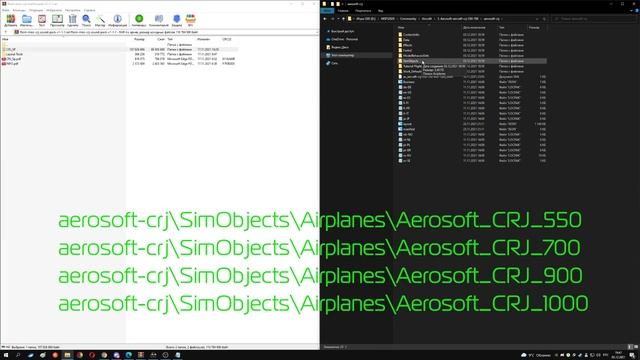The width and height of the screenshot is (640, 360).
Task: Select the last PDF file row in WinRAR
Action: (x=119, y=64)
